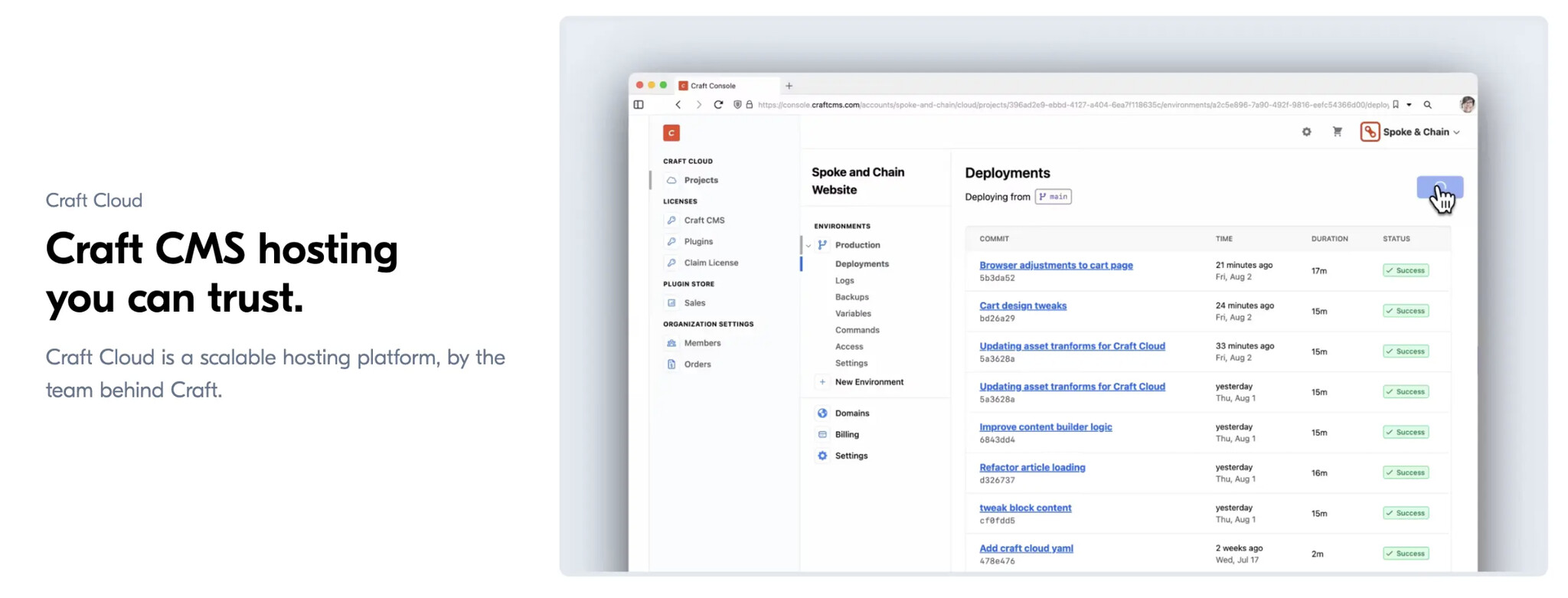
Task: Open Logs under Production
Action: [844, 281]
